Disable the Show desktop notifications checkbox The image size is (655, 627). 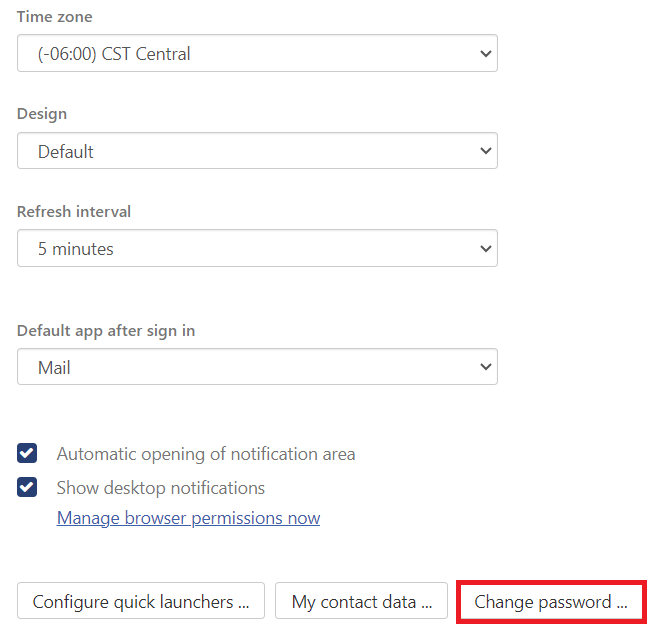pos(27,487)
